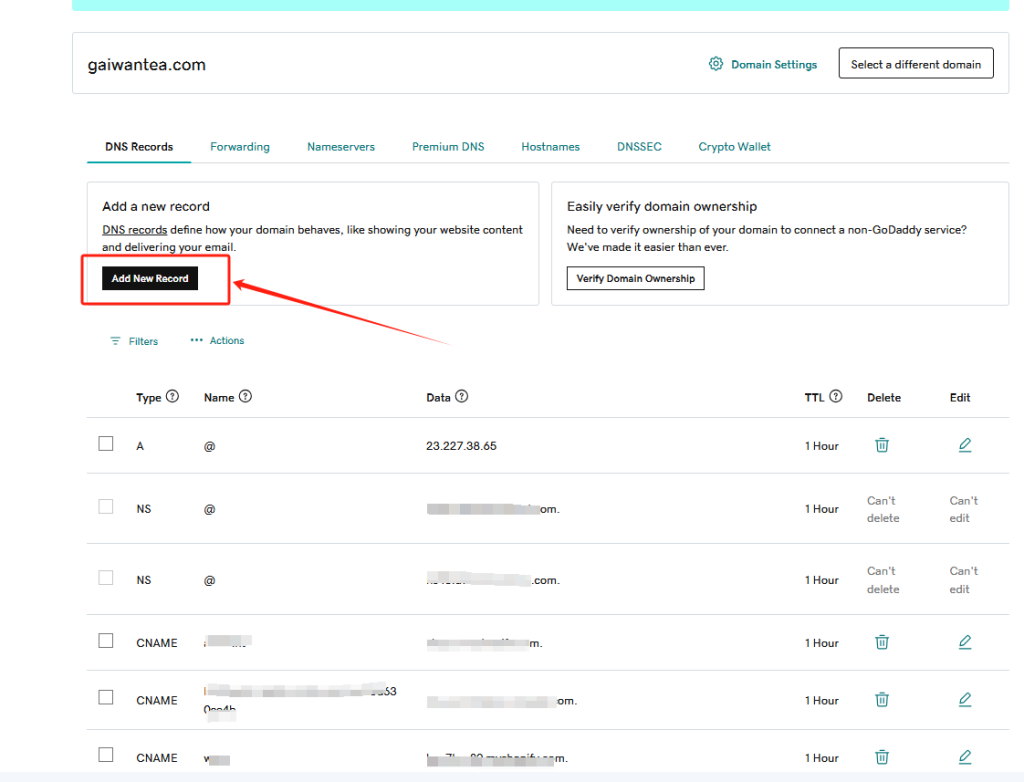Click the Type column help icon
This screenshot has width=1024, height=782.
pyautogui.click(x=172, y=396)
